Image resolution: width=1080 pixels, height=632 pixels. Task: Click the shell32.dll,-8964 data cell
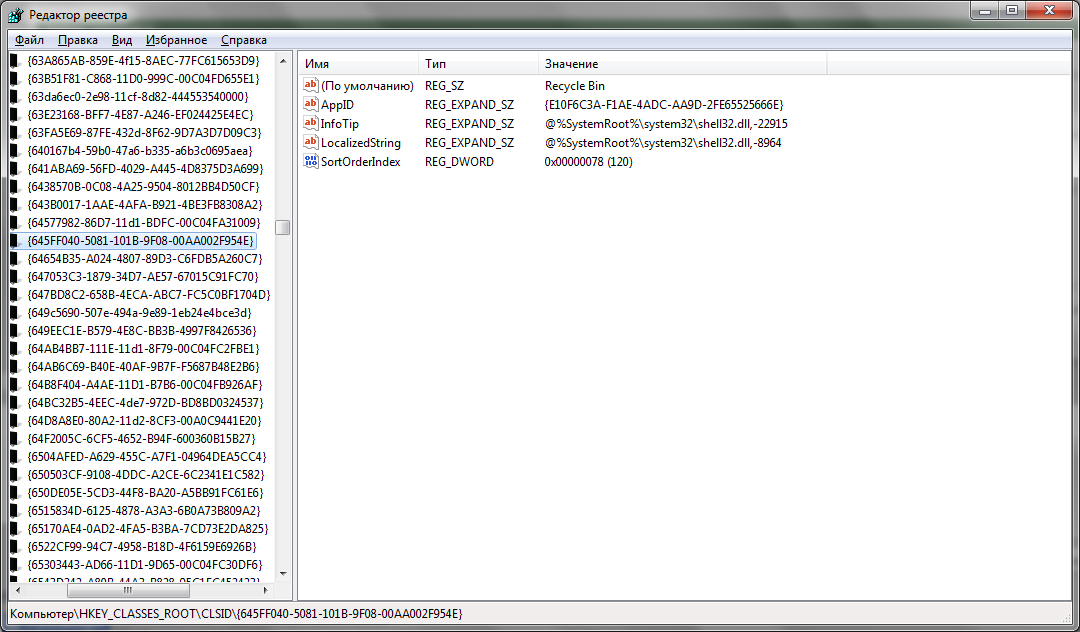663,143
